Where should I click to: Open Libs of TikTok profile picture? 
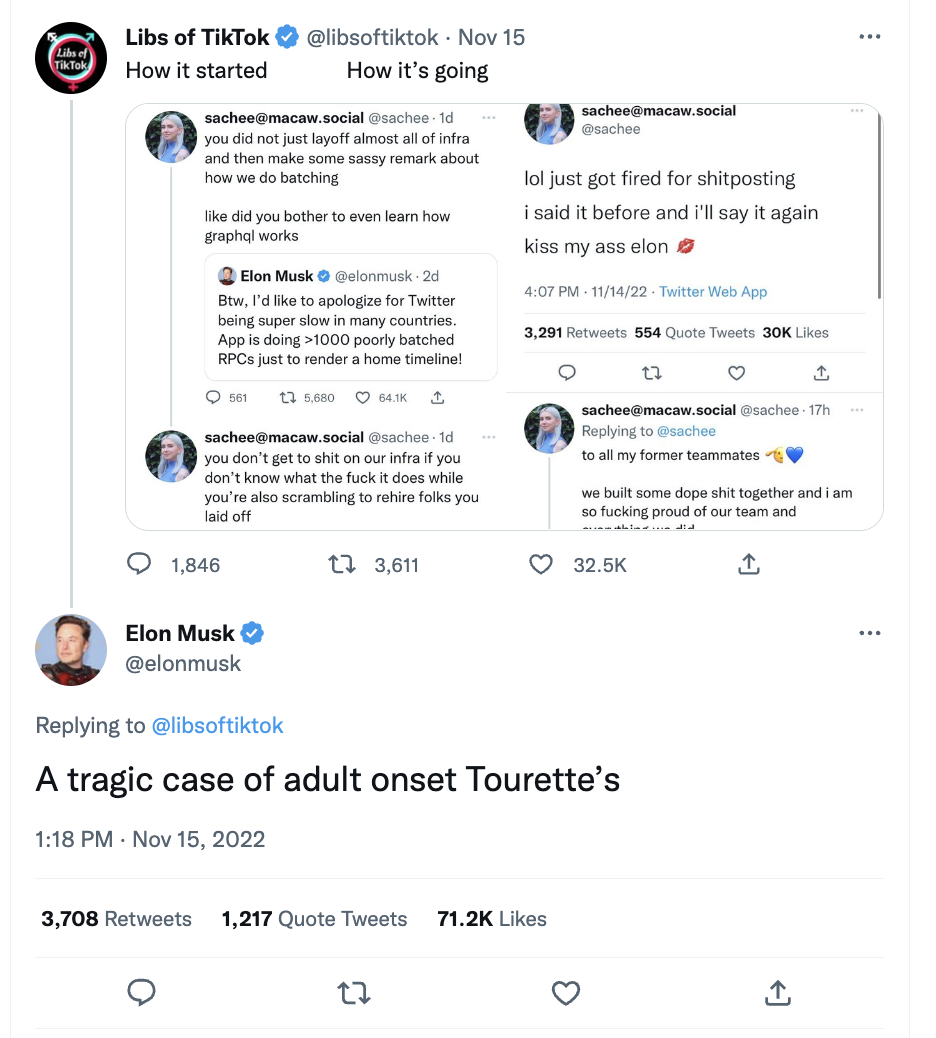[71, 58]
